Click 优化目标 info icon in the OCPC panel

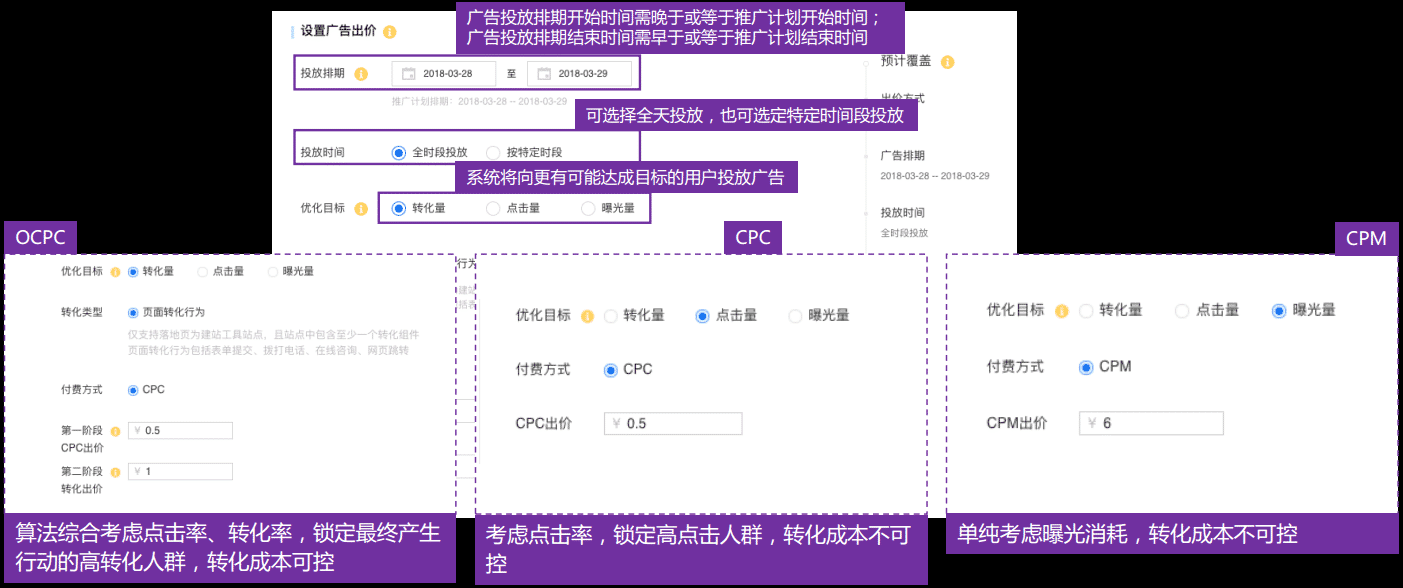coord(116,271)
